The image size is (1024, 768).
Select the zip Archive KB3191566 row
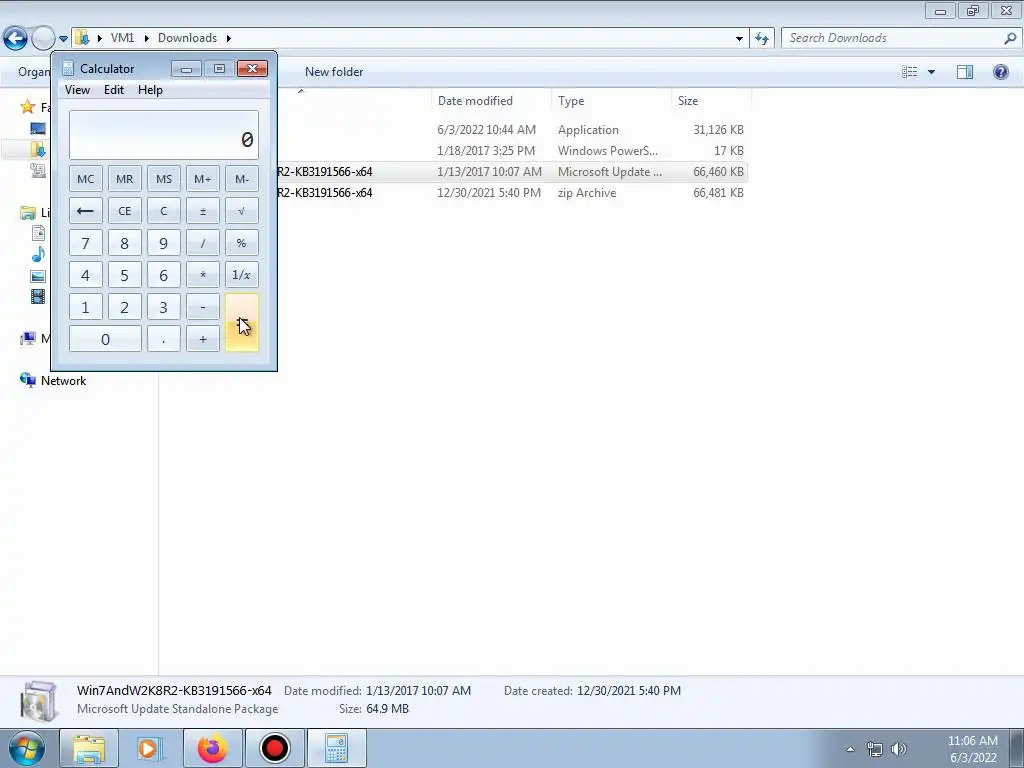[512, 193]
